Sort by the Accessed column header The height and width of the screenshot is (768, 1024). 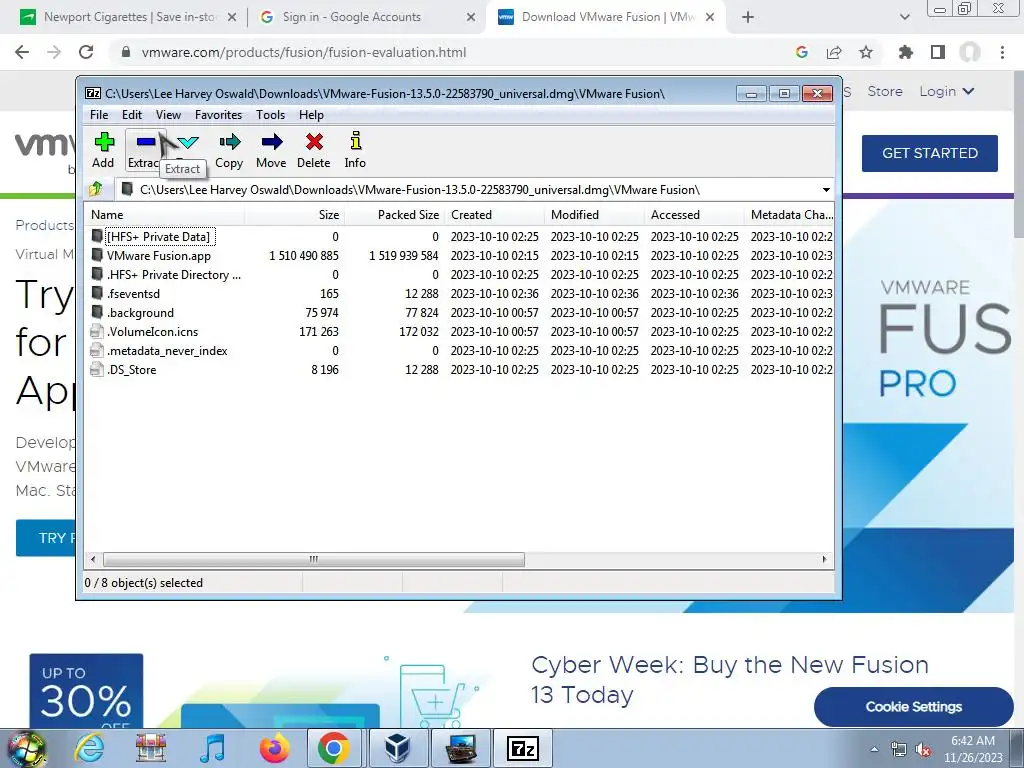click(694, 215)
